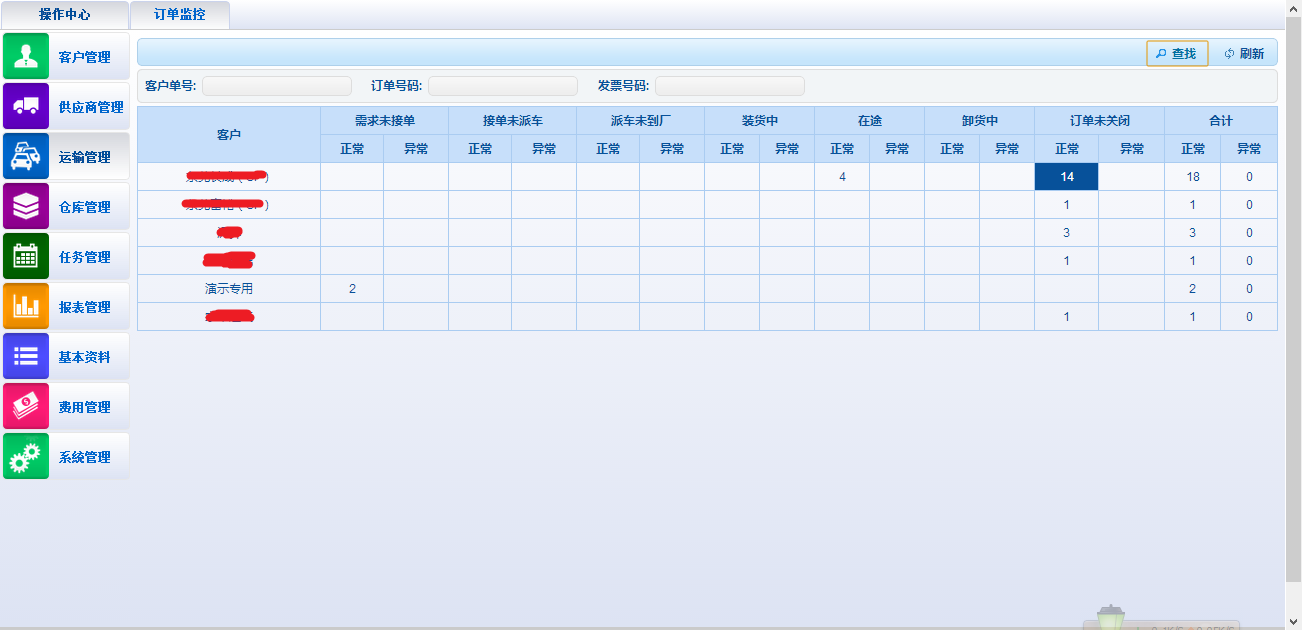The height and width of the screenshot is (630, 1302).
Task: Open 任务管理 with the green calendar icon
Action: 26,256
